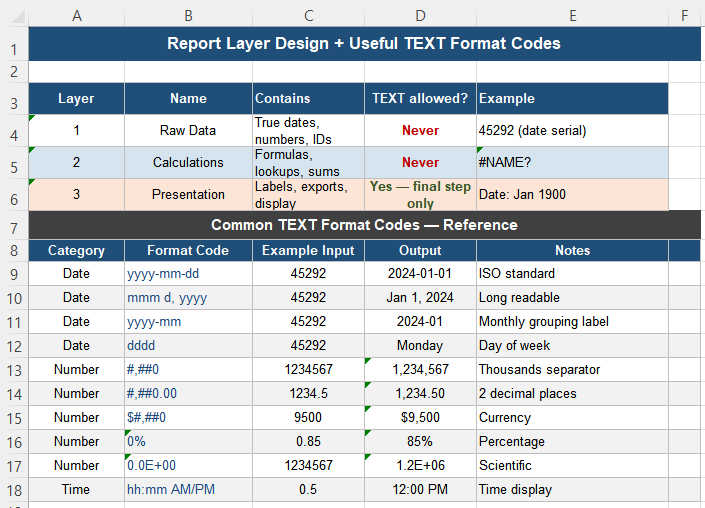Viewport: 705px width, 508px height.
Task: Click 'Formulas, lookups, sums' cell
Action: click(x=308, y=162)
